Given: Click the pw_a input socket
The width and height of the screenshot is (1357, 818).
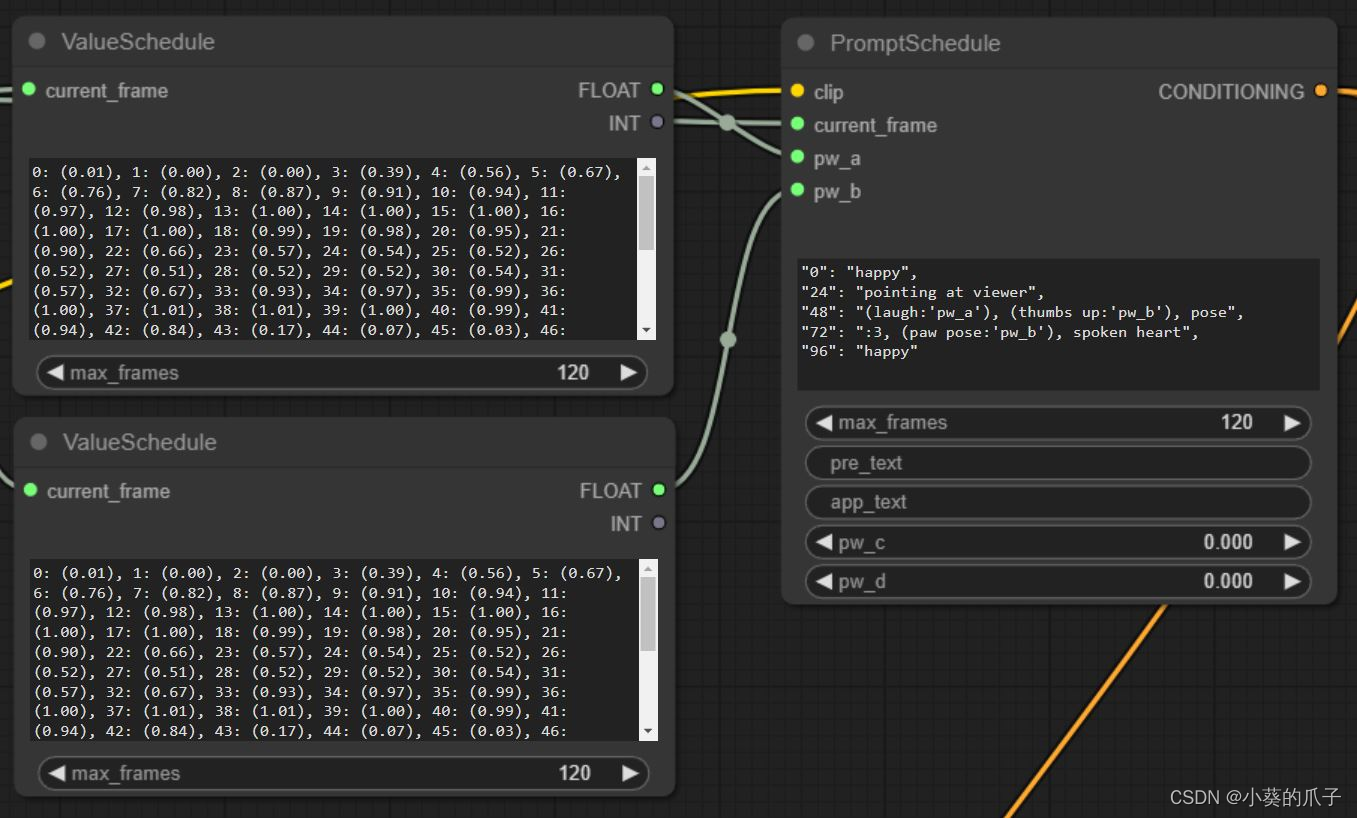Looking at the screenshot, I should (797, 157).
